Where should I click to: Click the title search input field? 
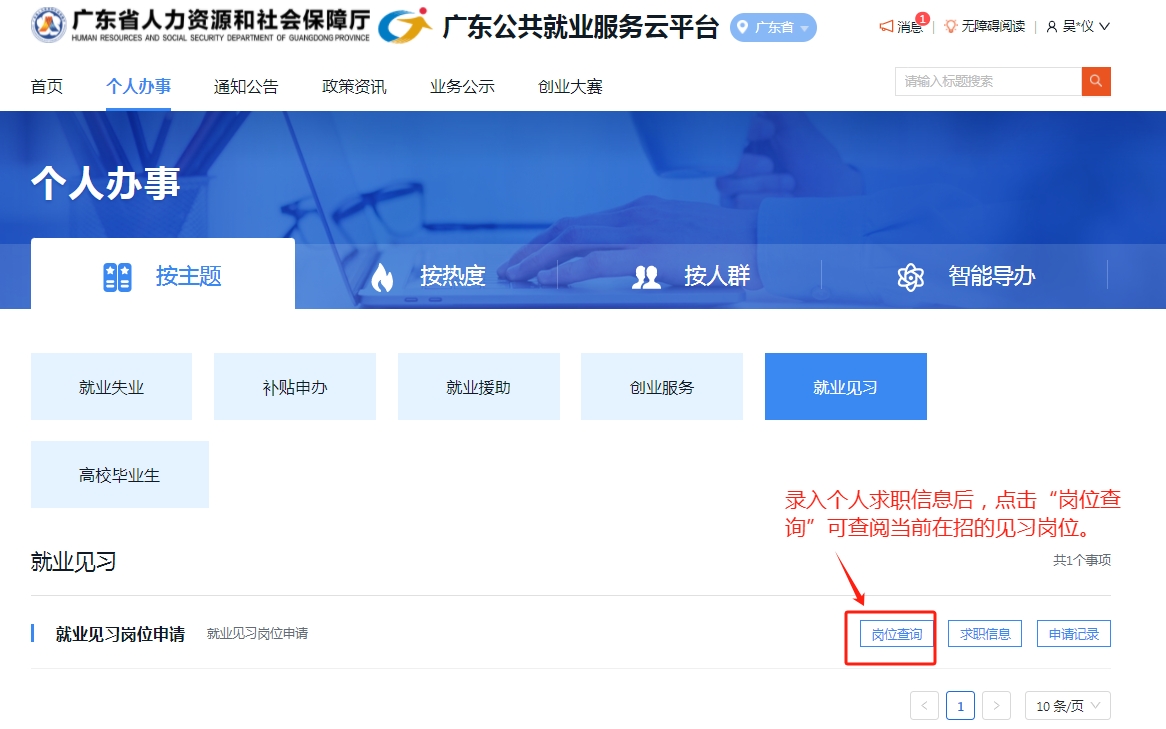tap(987, 81)
